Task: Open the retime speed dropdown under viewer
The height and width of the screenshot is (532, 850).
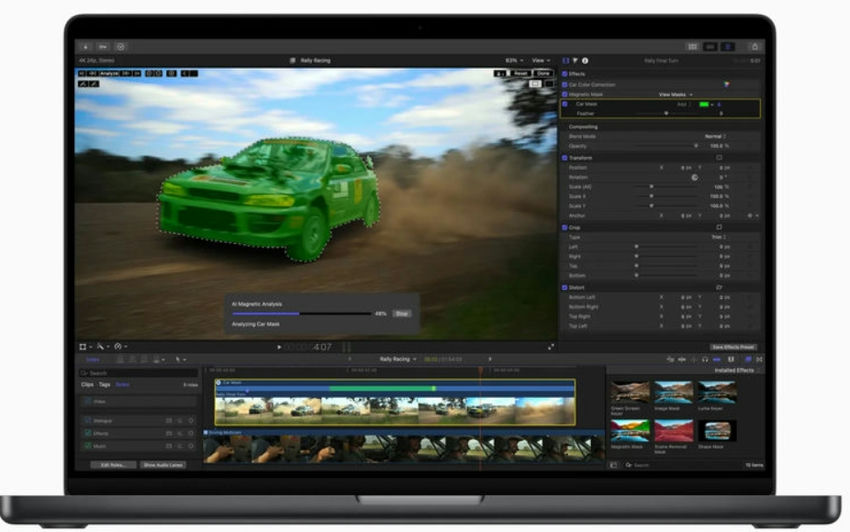Action: [120, 347]
